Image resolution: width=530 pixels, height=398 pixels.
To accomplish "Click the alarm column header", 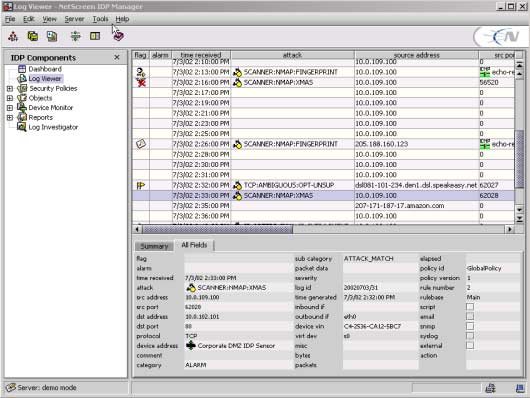I will [160, 55].
